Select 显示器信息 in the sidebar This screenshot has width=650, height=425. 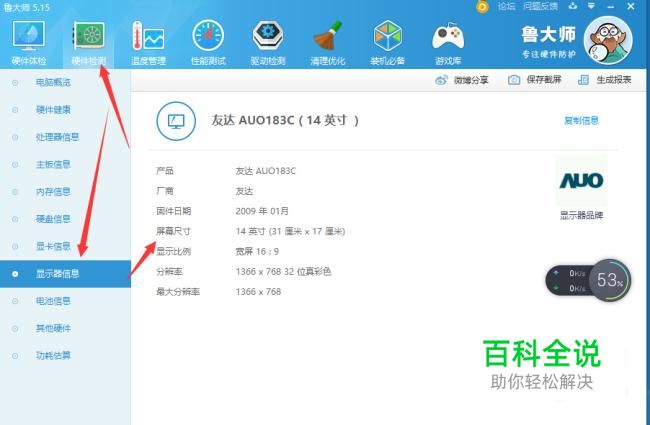coord(65,274)
